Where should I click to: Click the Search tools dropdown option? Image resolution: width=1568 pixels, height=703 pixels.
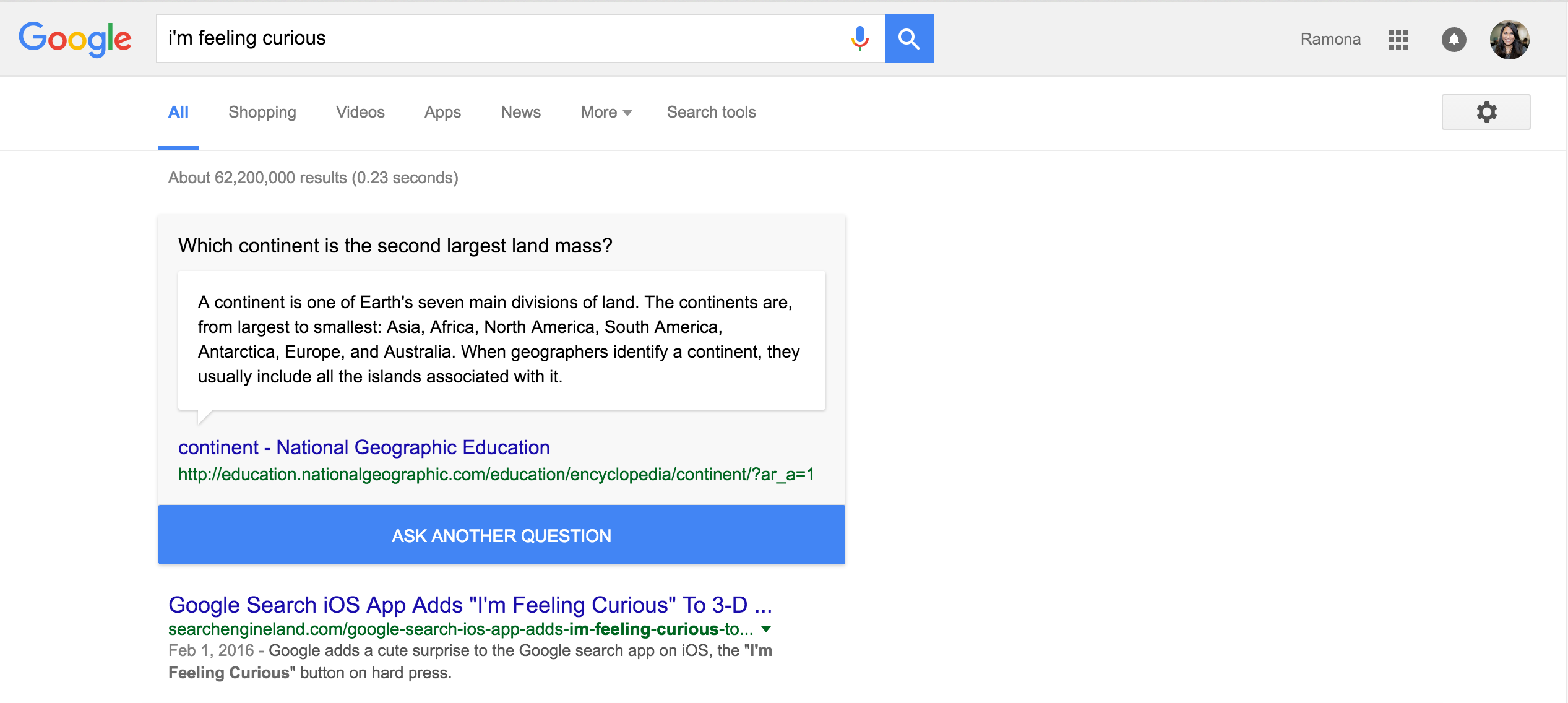[711, 112]
